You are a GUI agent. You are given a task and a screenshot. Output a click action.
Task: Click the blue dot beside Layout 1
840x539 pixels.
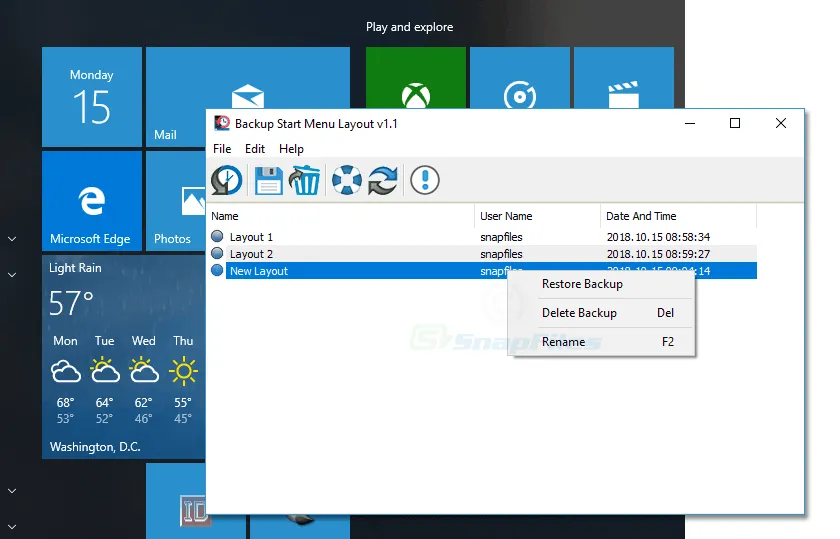[x=217, y=236]
